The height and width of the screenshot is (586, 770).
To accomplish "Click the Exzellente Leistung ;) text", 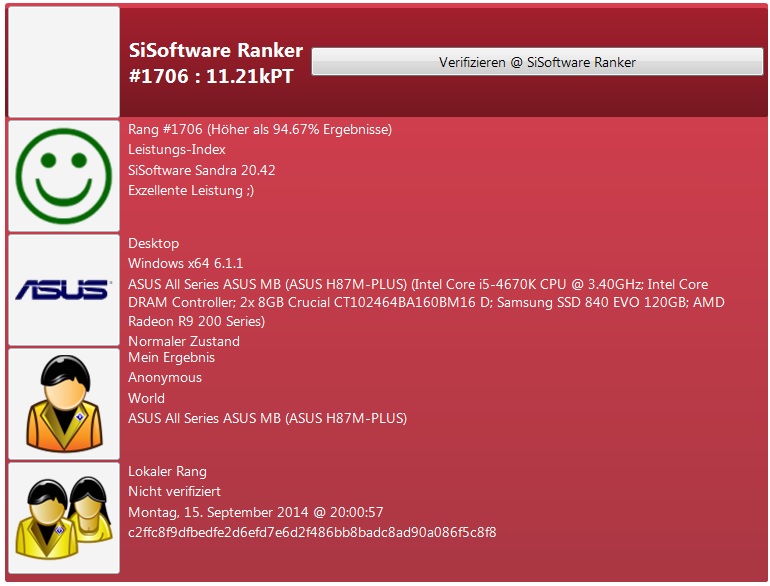I will pyautogui.click(x=191, y=191).
